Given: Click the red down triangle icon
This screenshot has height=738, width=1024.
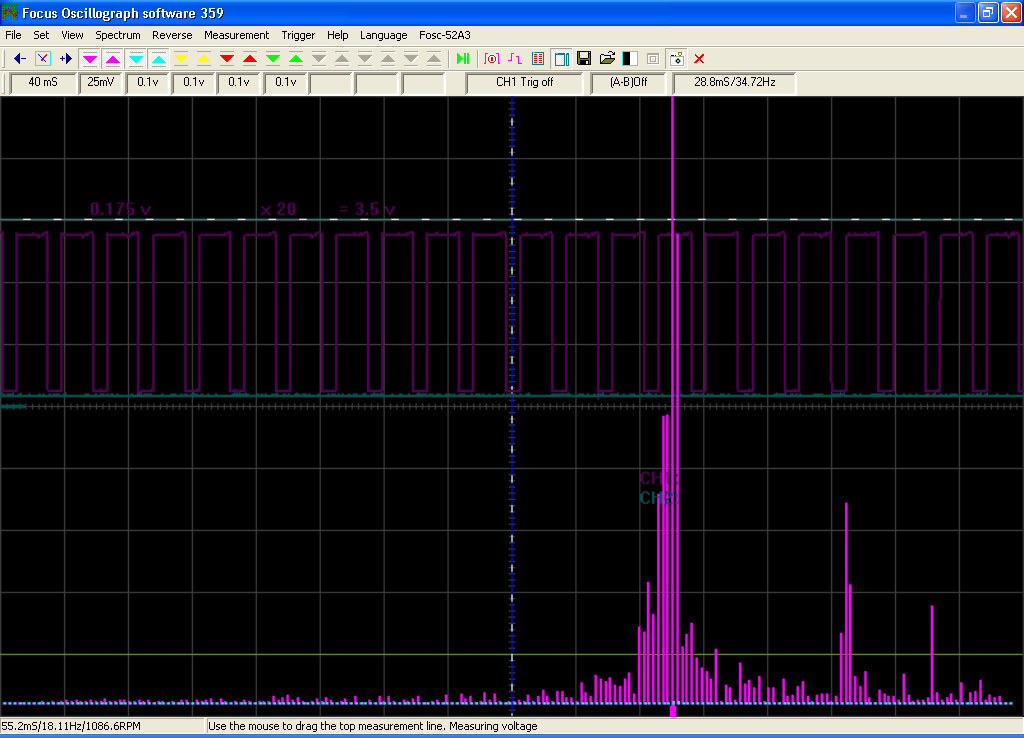Looking at the screenshot, I should click(227, 59).
